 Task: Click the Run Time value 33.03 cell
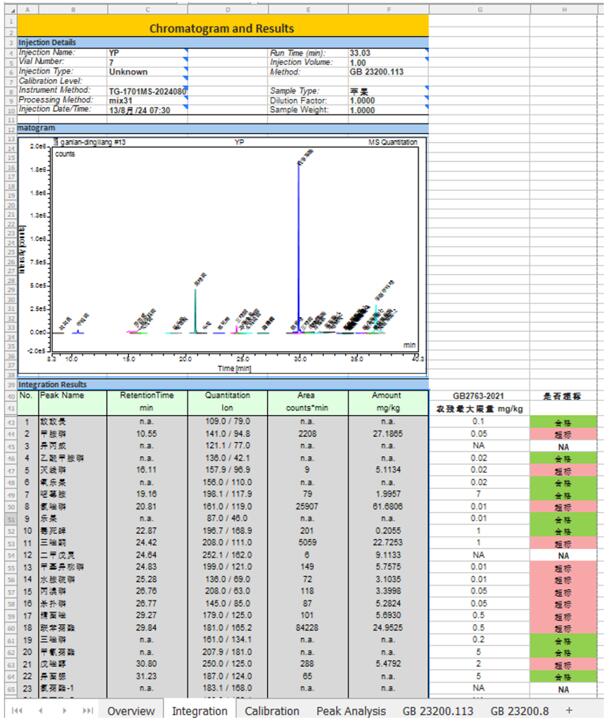[x=386, y=52]
